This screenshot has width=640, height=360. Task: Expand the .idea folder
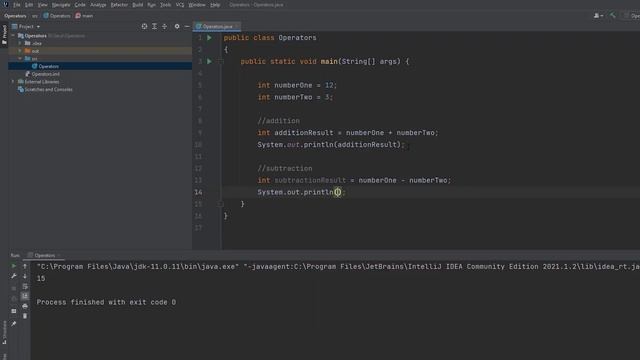pos(20,43)
